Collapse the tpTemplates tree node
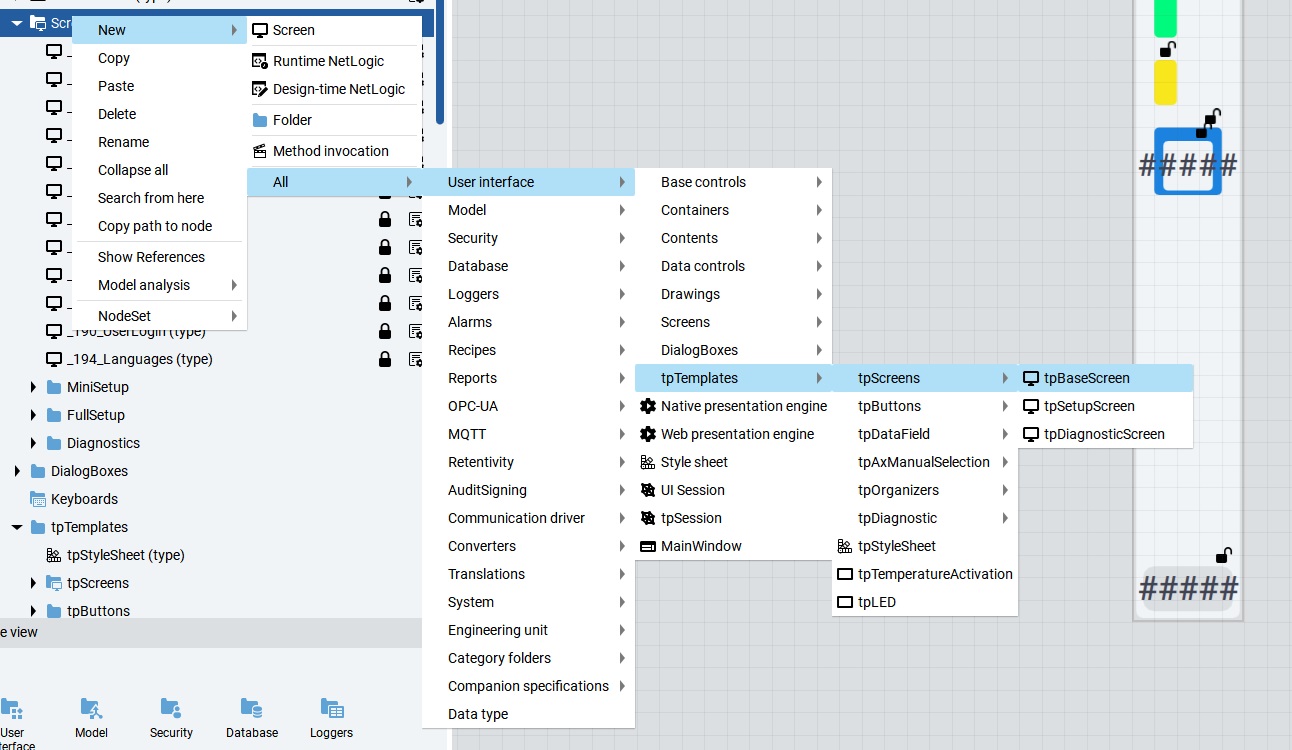Viewport: 1292px width, 750px height. coord(17,527)
